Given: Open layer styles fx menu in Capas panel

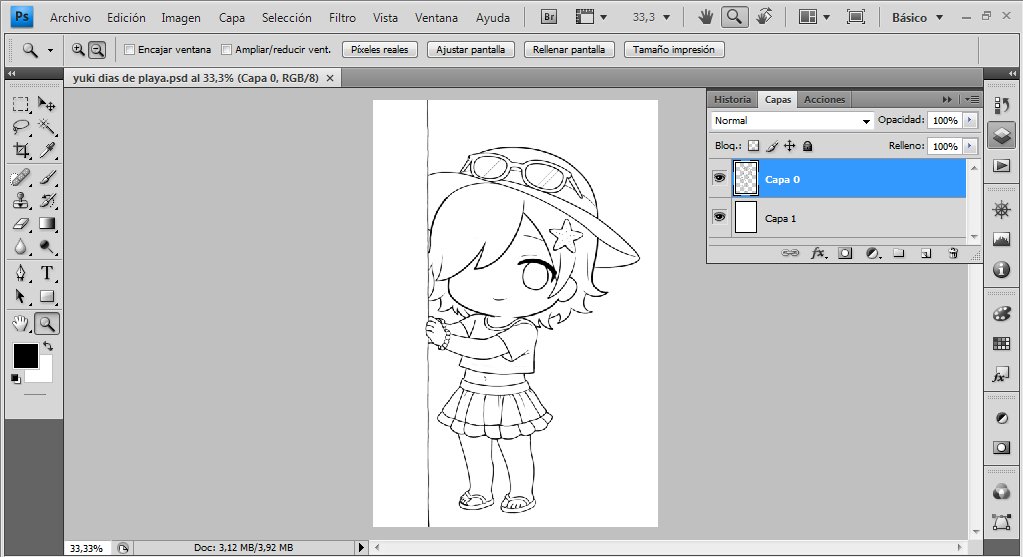Looking at the screenshot, I should coord(819,253).
